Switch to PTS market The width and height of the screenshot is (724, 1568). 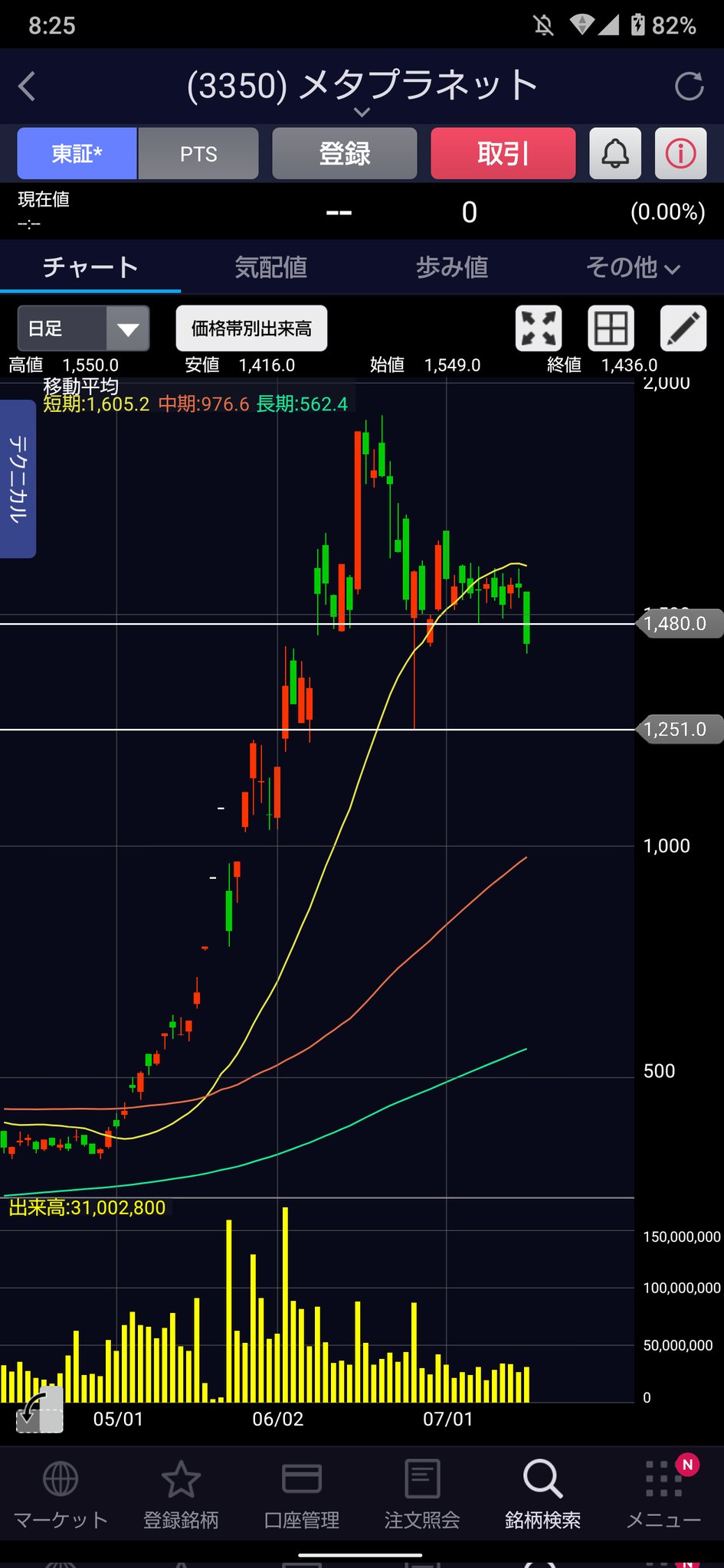coord(198,153)
